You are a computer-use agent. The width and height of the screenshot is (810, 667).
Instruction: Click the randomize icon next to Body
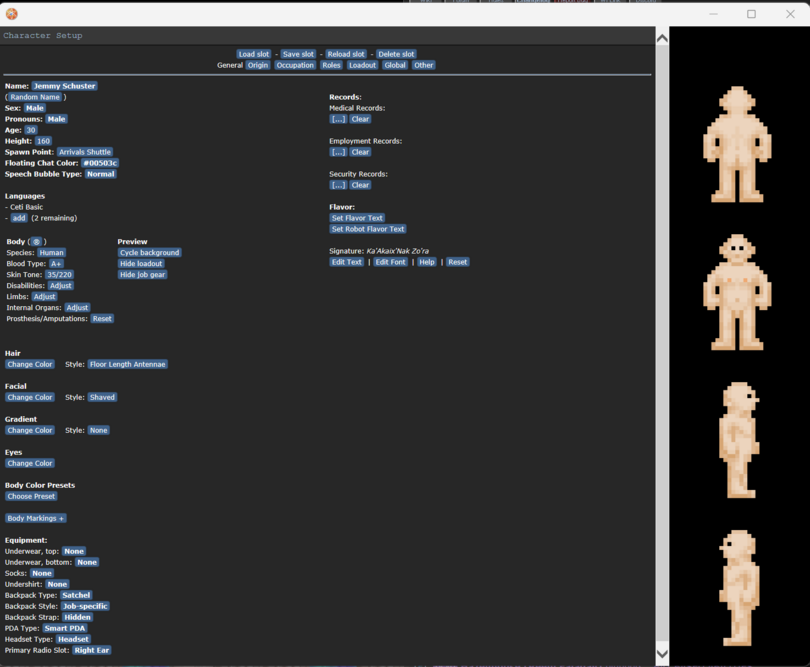[36, 242]
